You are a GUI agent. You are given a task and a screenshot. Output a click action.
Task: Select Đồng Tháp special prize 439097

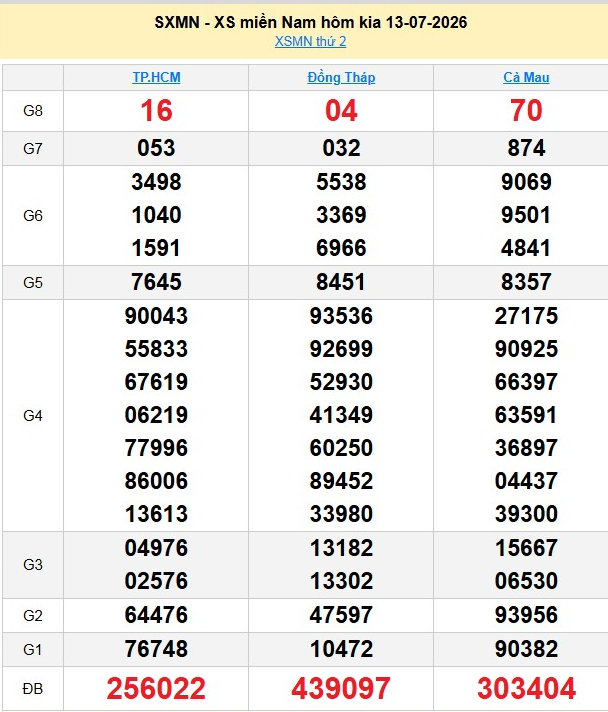point(341,688)
